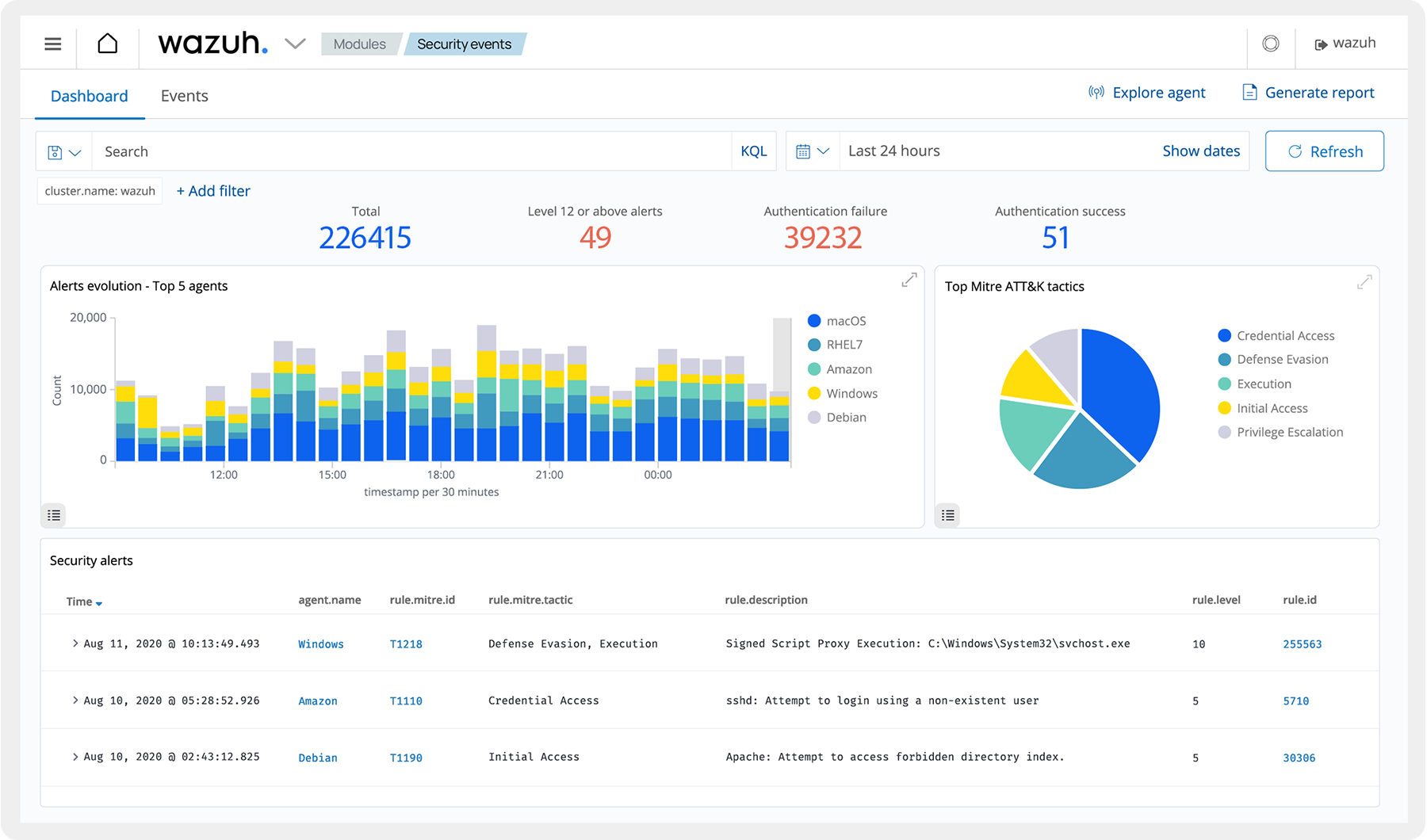Viewport: 1427px width, 840px height.
Task: Click the logout icon next to wazuh username
Action: click(1322, 43)
